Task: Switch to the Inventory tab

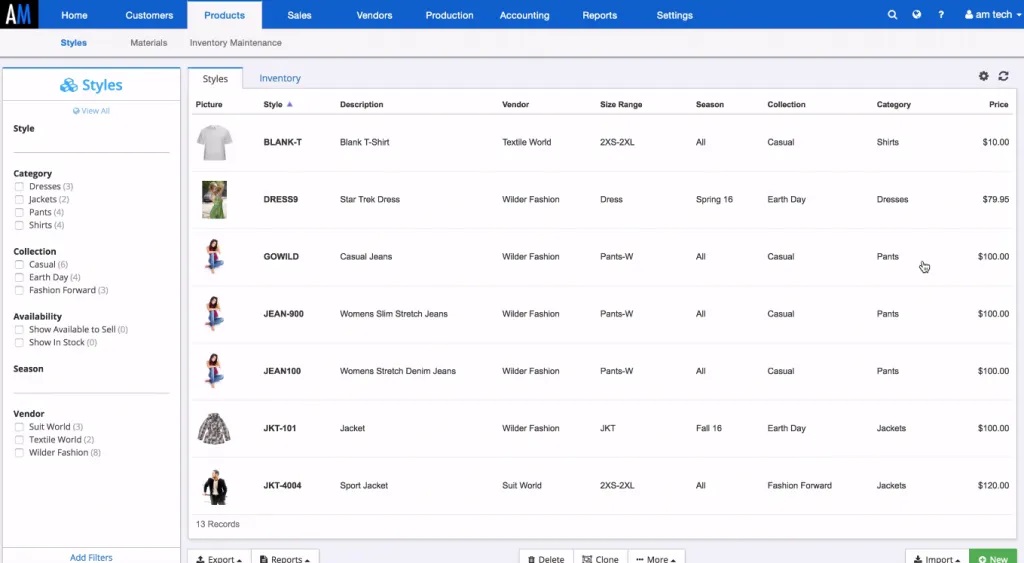Action: click(280, 78)
